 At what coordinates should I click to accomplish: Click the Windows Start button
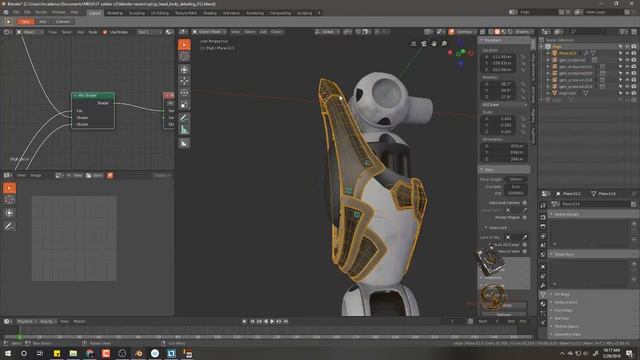coord(7,353)
